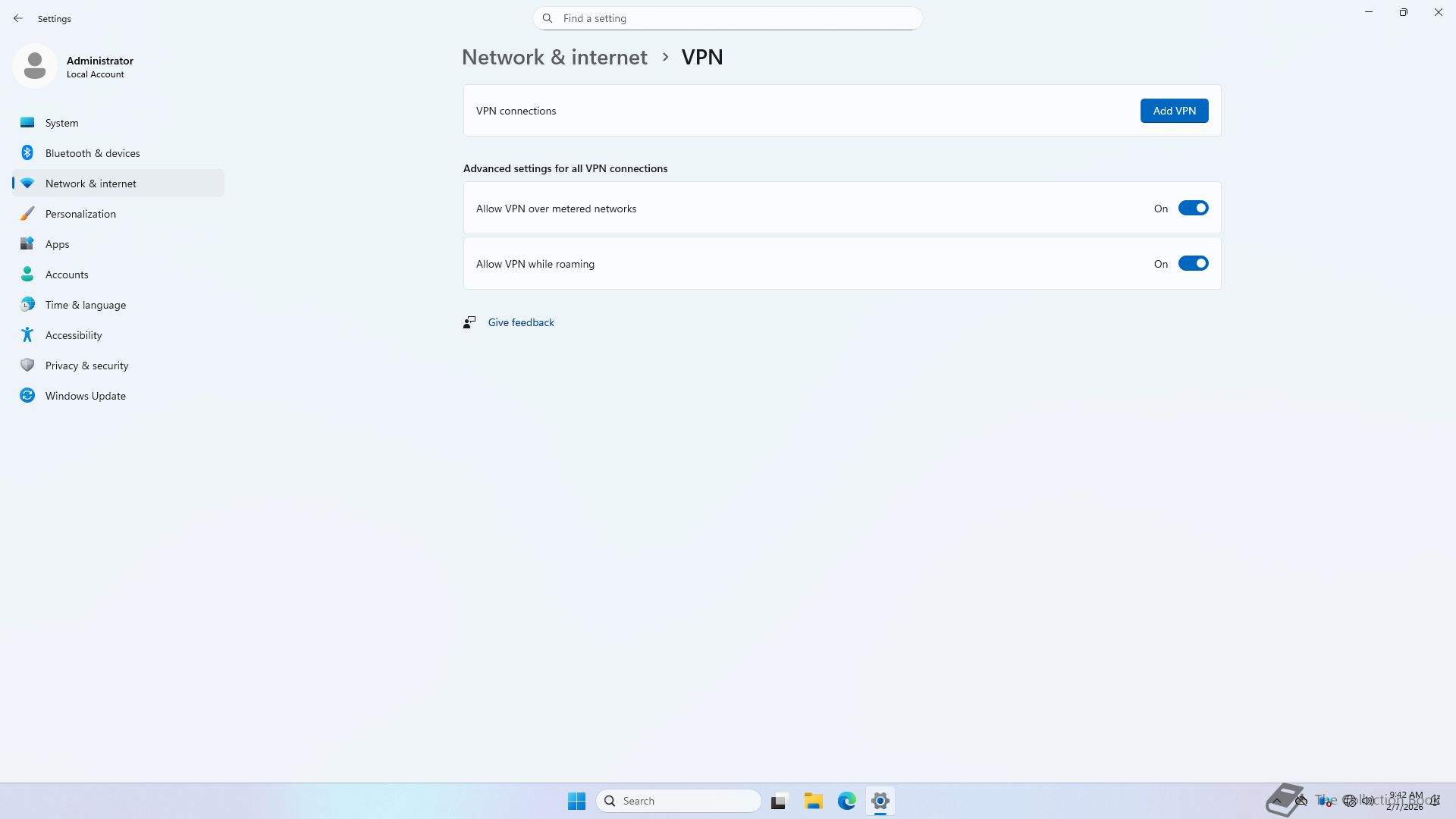Open the Apps settings category
Image resolution: width=1456 pixels, height=819 pixels.
point(57,244)
